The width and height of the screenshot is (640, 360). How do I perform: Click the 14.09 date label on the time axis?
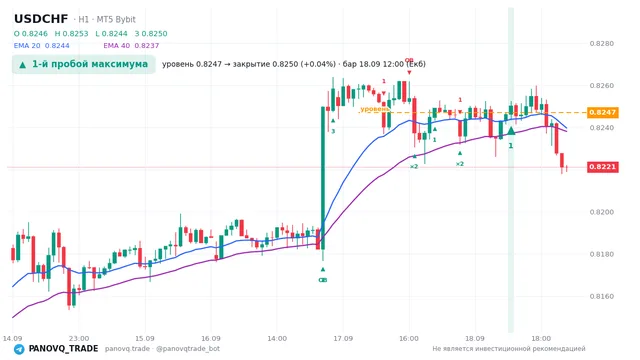12,338
